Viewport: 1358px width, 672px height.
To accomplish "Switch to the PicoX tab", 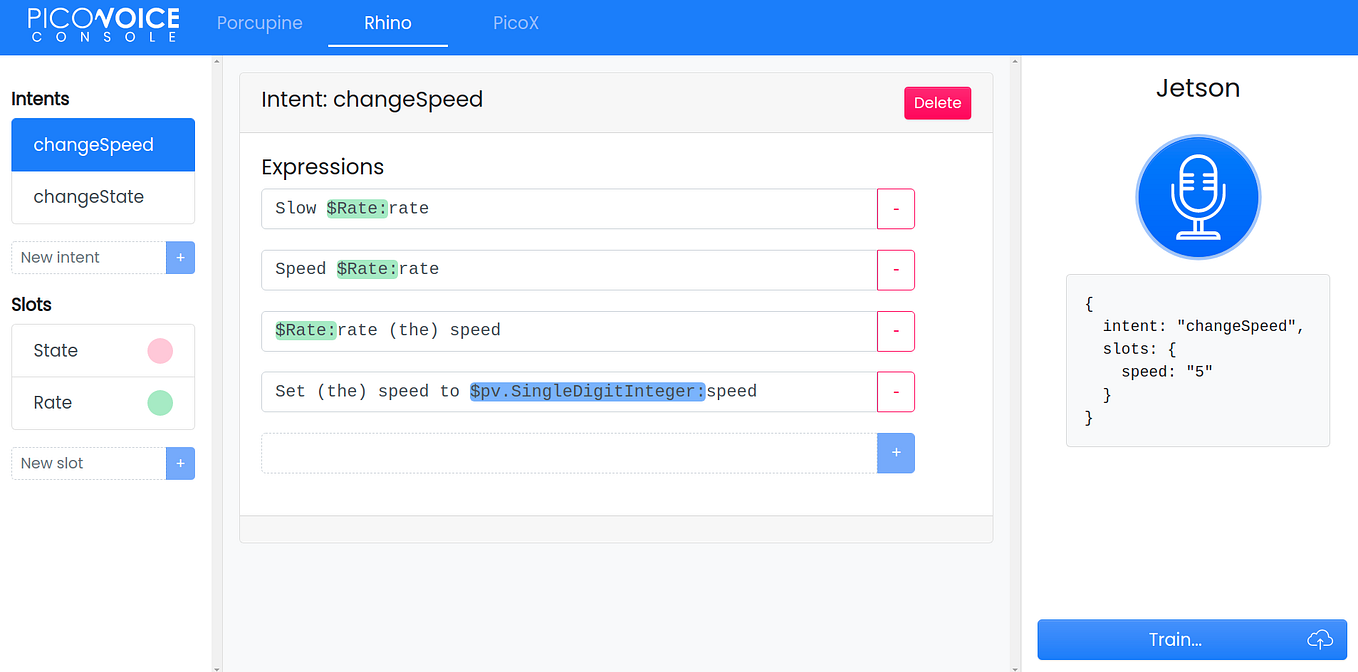I will tap(515, 22).
